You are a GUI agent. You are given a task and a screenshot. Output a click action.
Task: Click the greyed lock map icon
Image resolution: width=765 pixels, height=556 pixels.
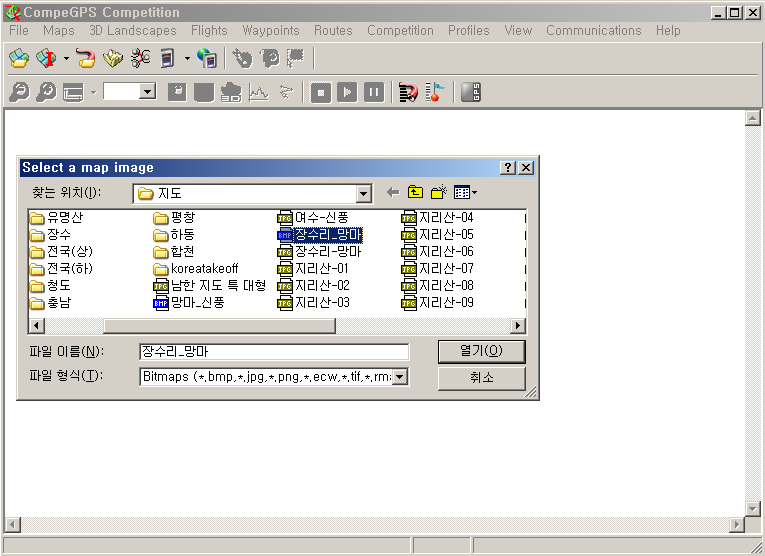coord(177,92)
